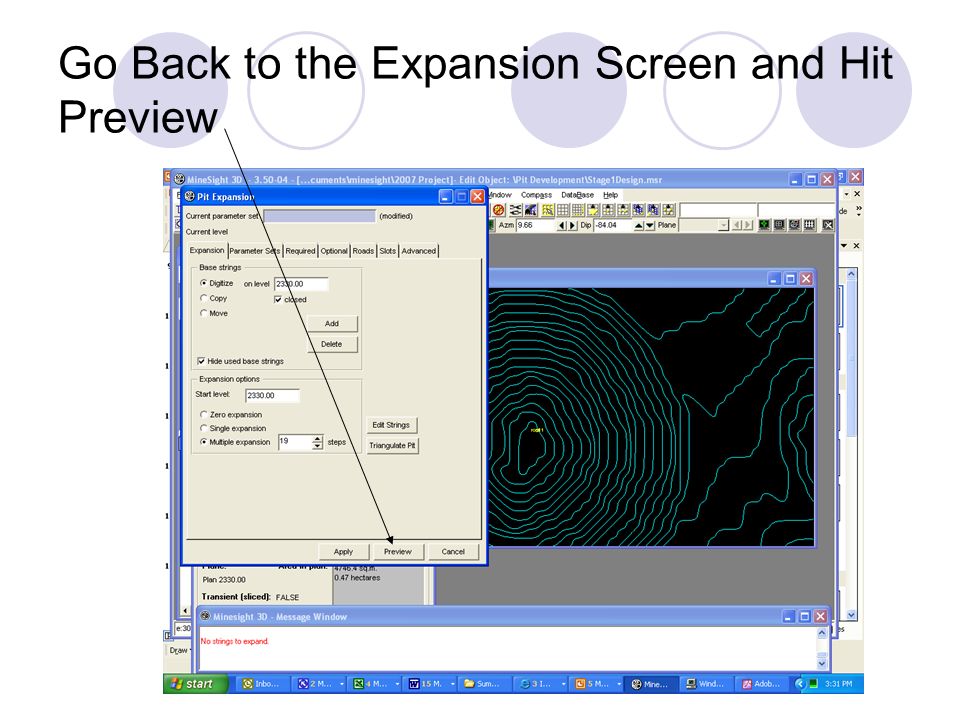Click the Start level input field
Image resolution: width=960 pixels, height=720 pixels.
click(272, 396)
